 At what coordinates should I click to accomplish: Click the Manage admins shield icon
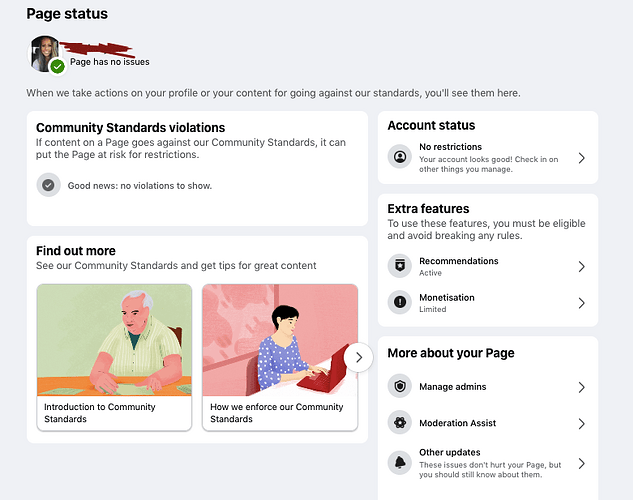click(x=400, y=386)
